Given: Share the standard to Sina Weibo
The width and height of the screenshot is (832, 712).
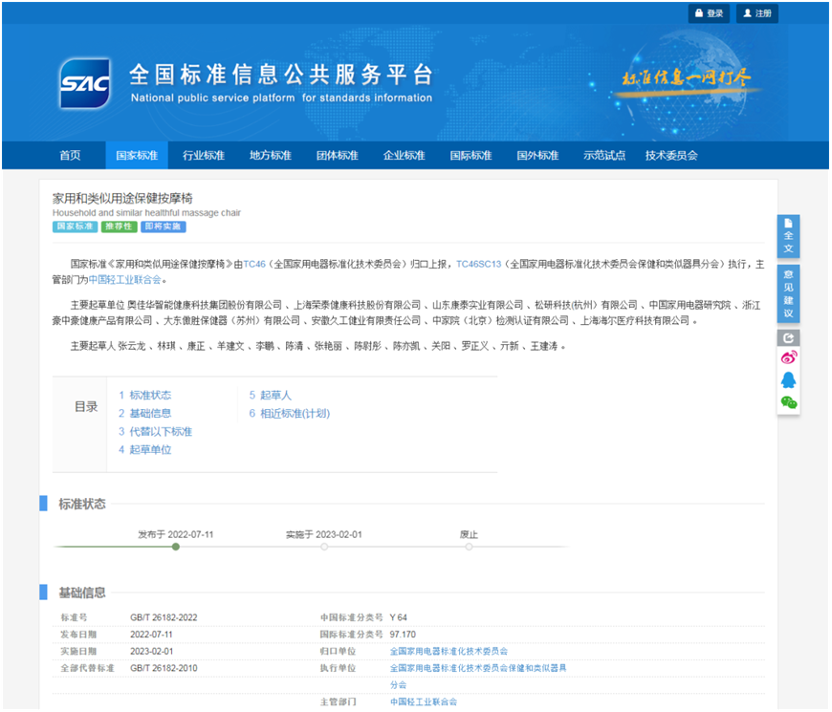Looking at the screenshot, I should click(x=788, y=358).
